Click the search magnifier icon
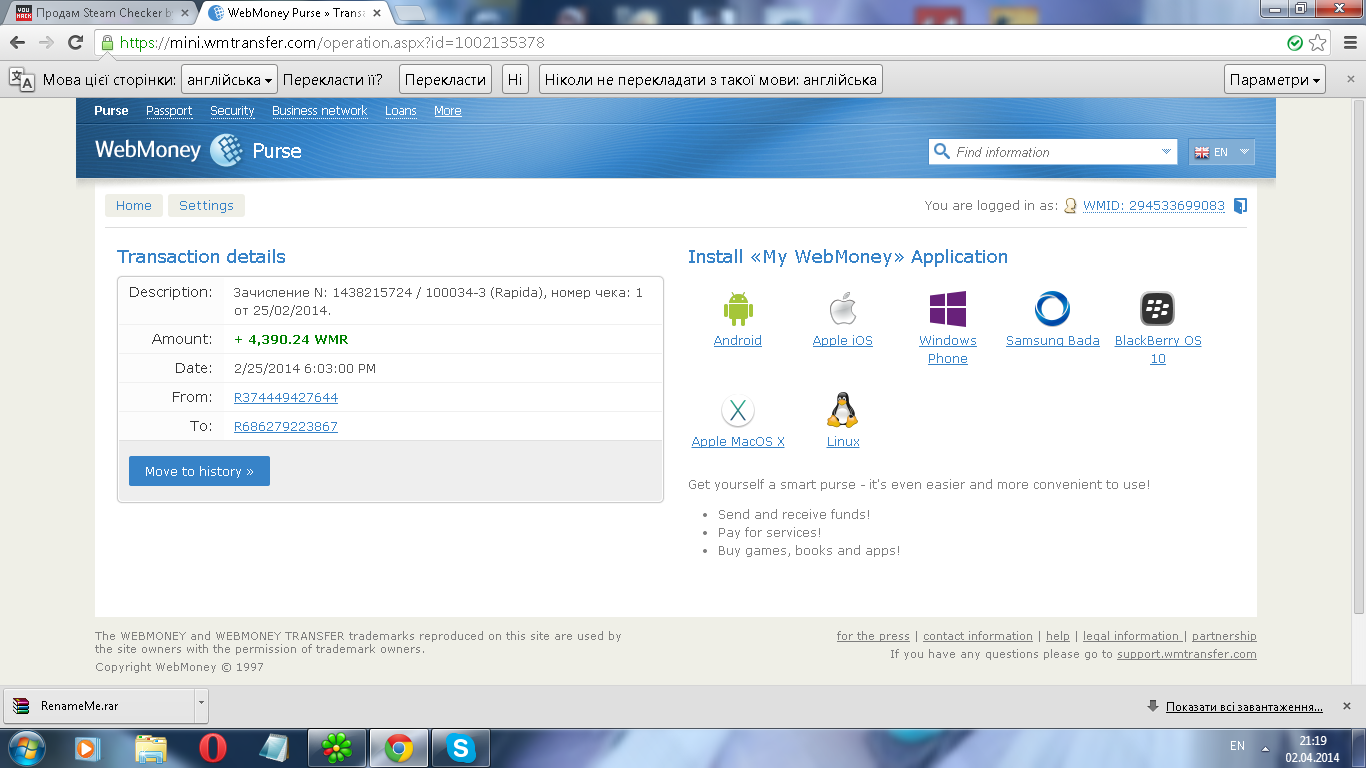The height and width of the screenshot is (768, 1366). pyautogui.click(x=941, y=152)
